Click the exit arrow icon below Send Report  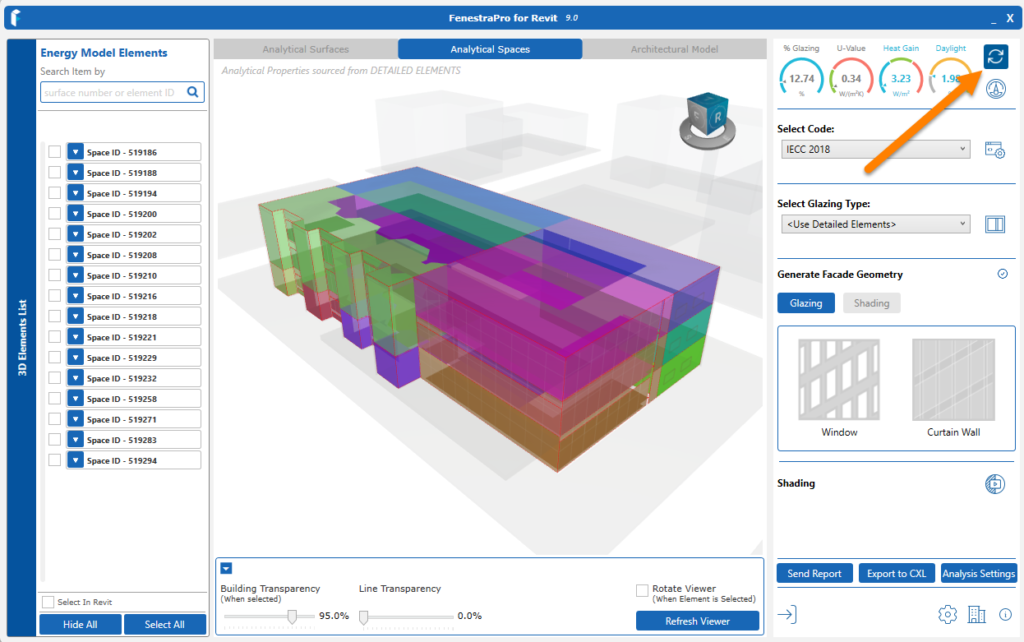(787, 614)
